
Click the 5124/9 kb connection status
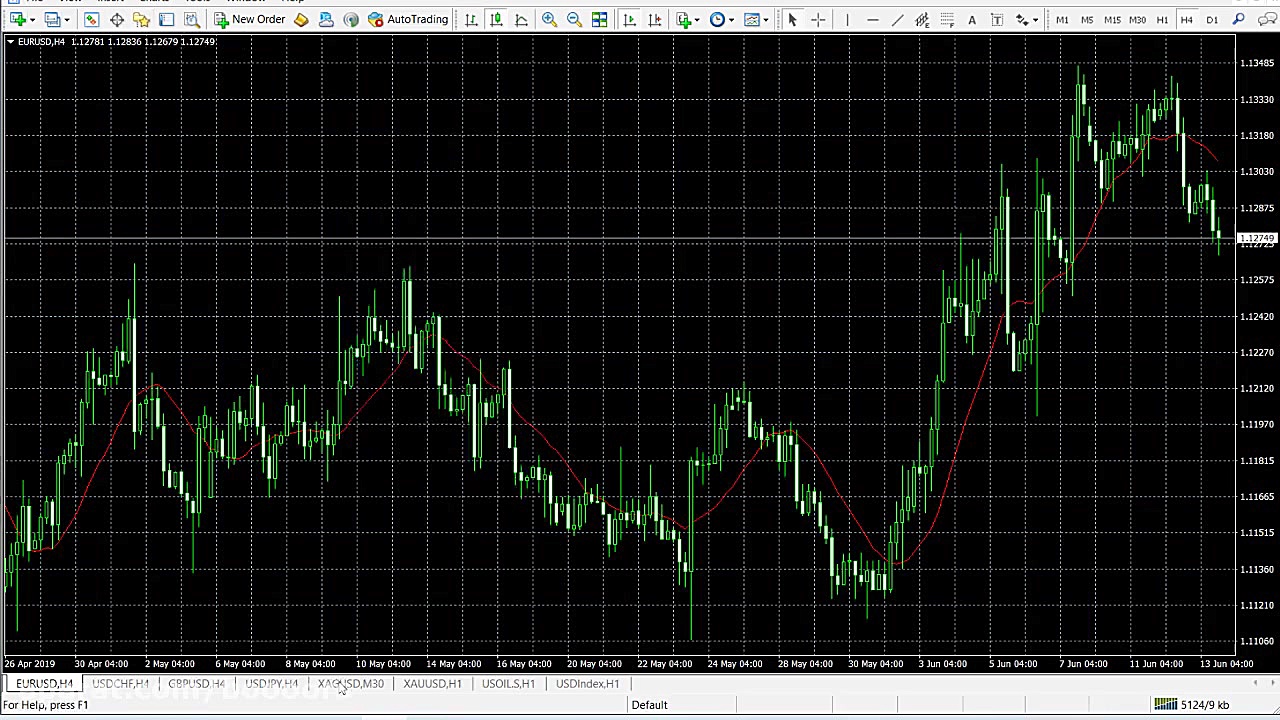point(1192,705)
